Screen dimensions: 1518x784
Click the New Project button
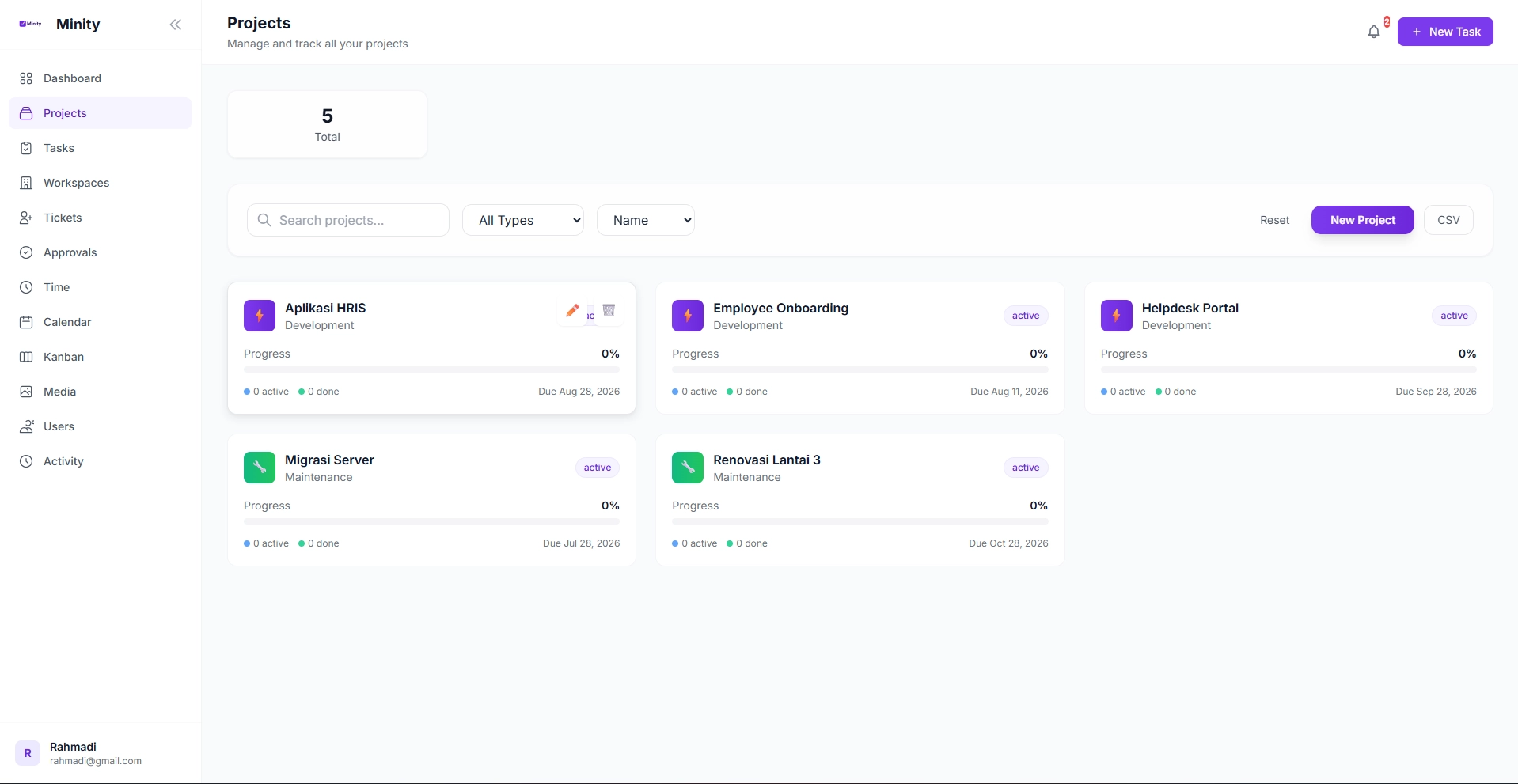[1363, 220]
